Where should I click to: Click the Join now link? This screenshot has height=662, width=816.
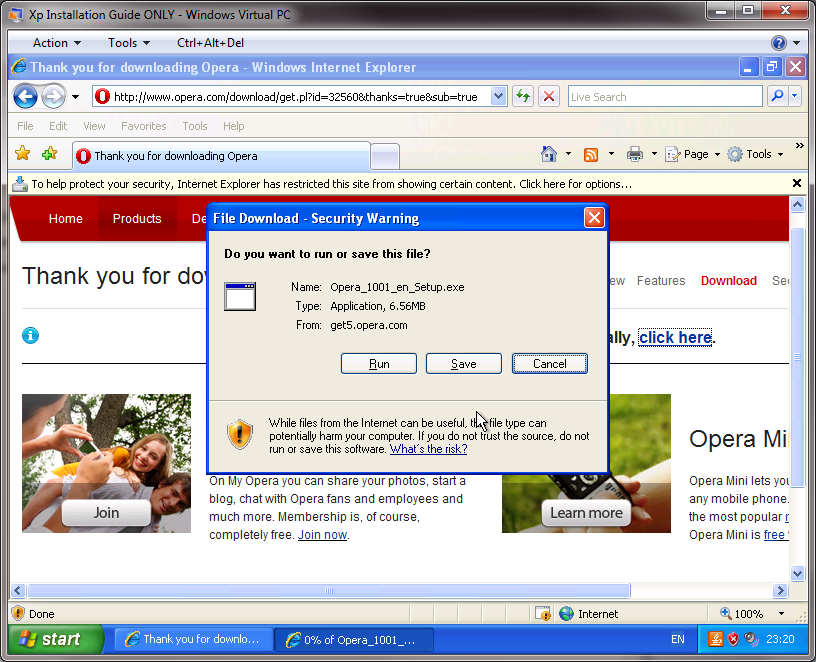coord(322,535)
